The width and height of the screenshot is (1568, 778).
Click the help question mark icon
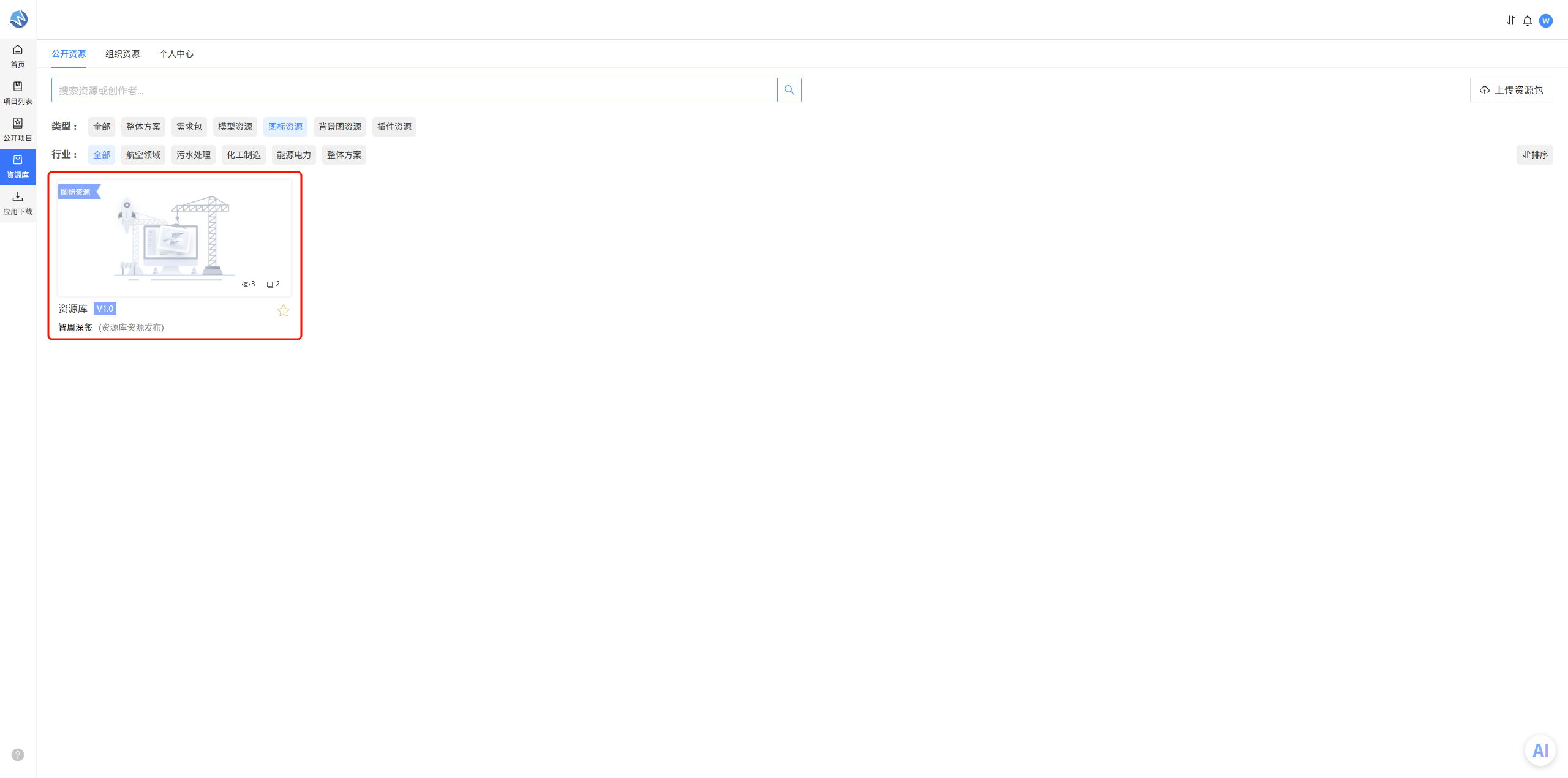pos(18,755)
